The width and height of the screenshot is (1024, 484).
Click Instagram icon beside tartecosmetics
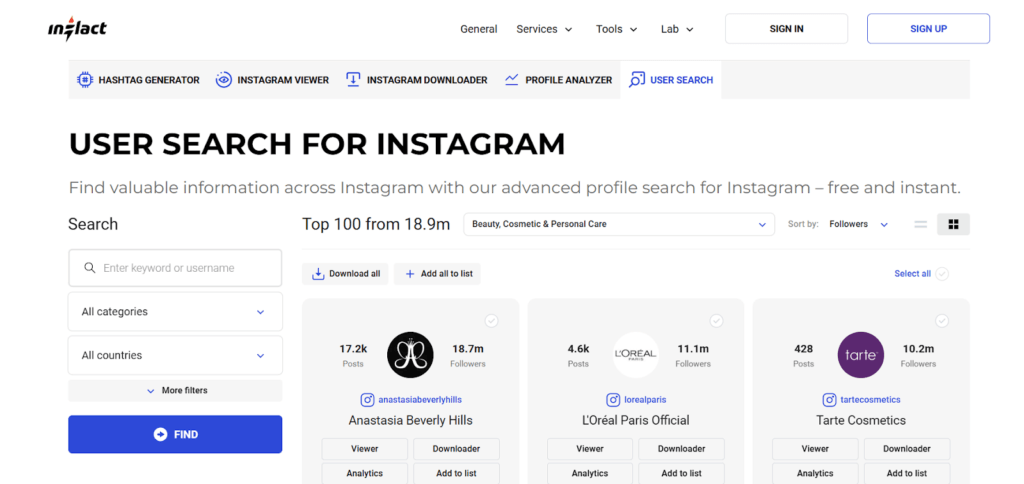click(829, 400)
